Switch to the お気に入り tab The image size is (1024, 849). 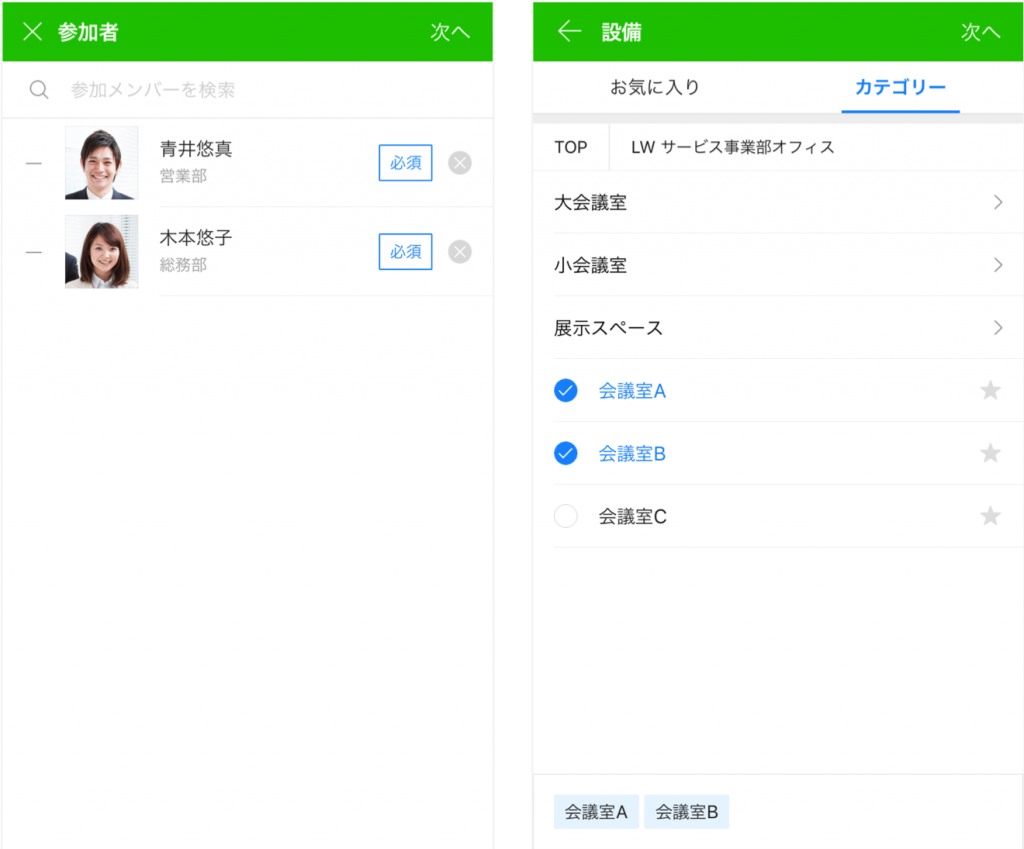coord(655,88)
